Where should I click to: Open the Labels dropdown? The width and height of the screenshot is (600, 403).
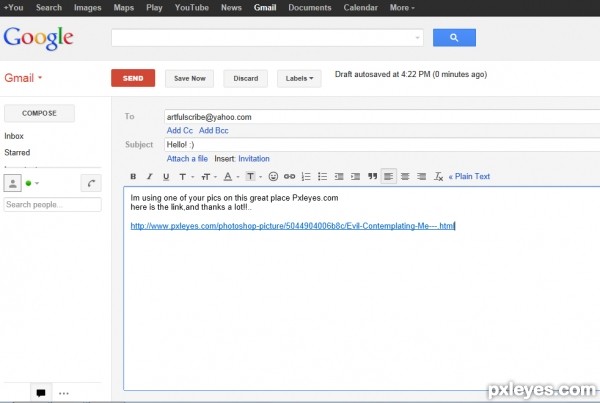click(x=299, y=78)
